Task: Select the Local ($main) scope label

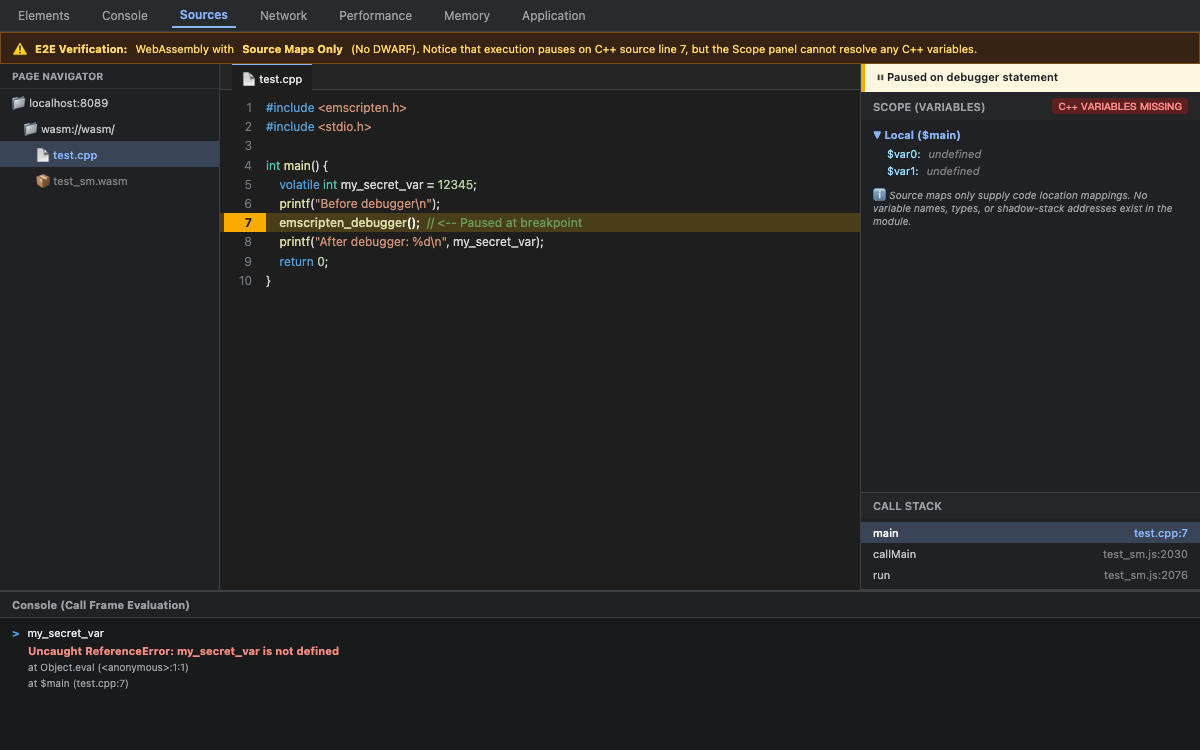Action: (922, 135)
